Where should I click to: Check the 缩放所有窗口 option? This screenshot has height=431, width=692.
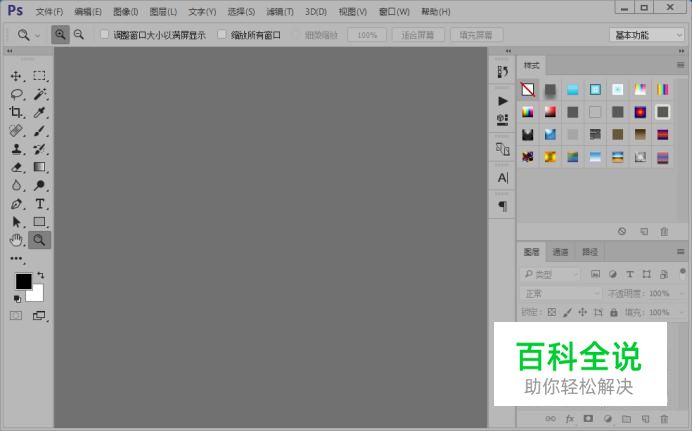pyautogui.click(x=222, y=34)
